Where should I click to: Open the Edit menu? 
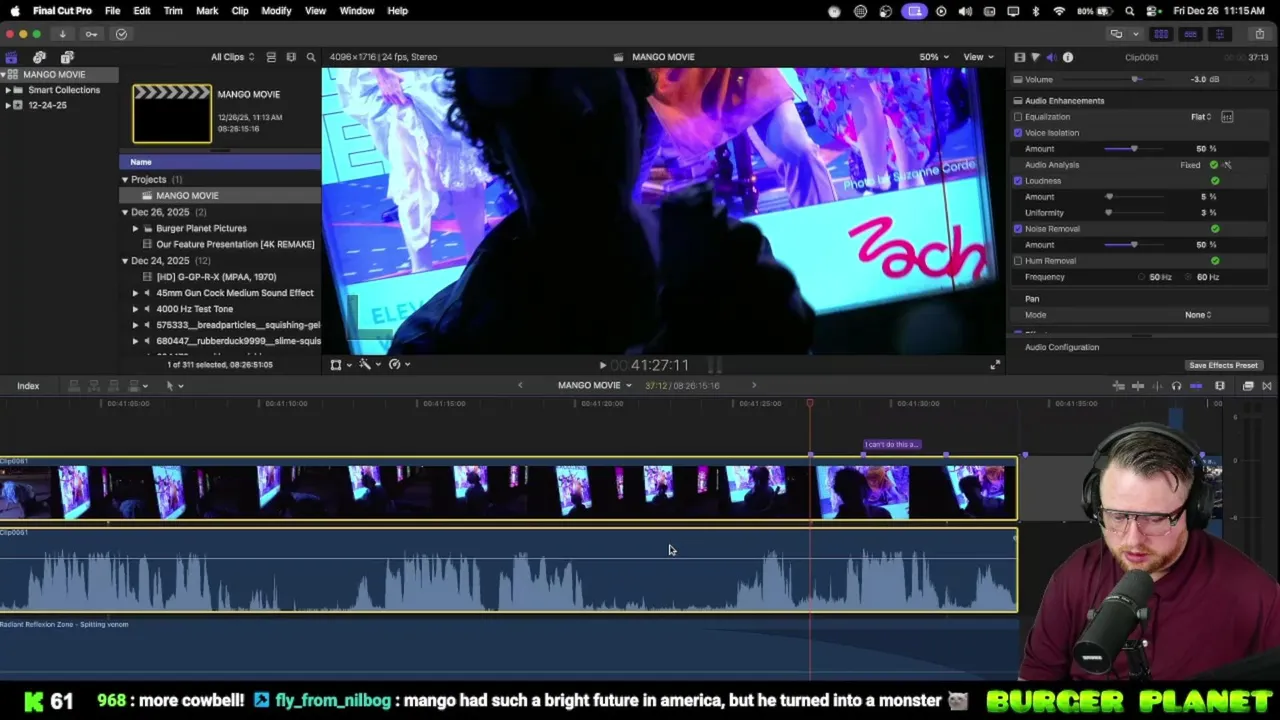142,11
